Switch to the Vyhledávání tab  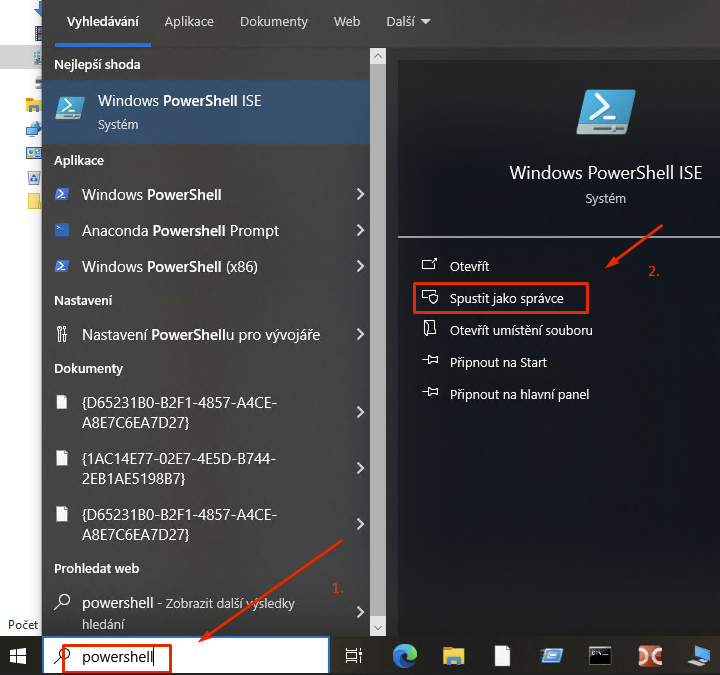(x=102, y=22)
